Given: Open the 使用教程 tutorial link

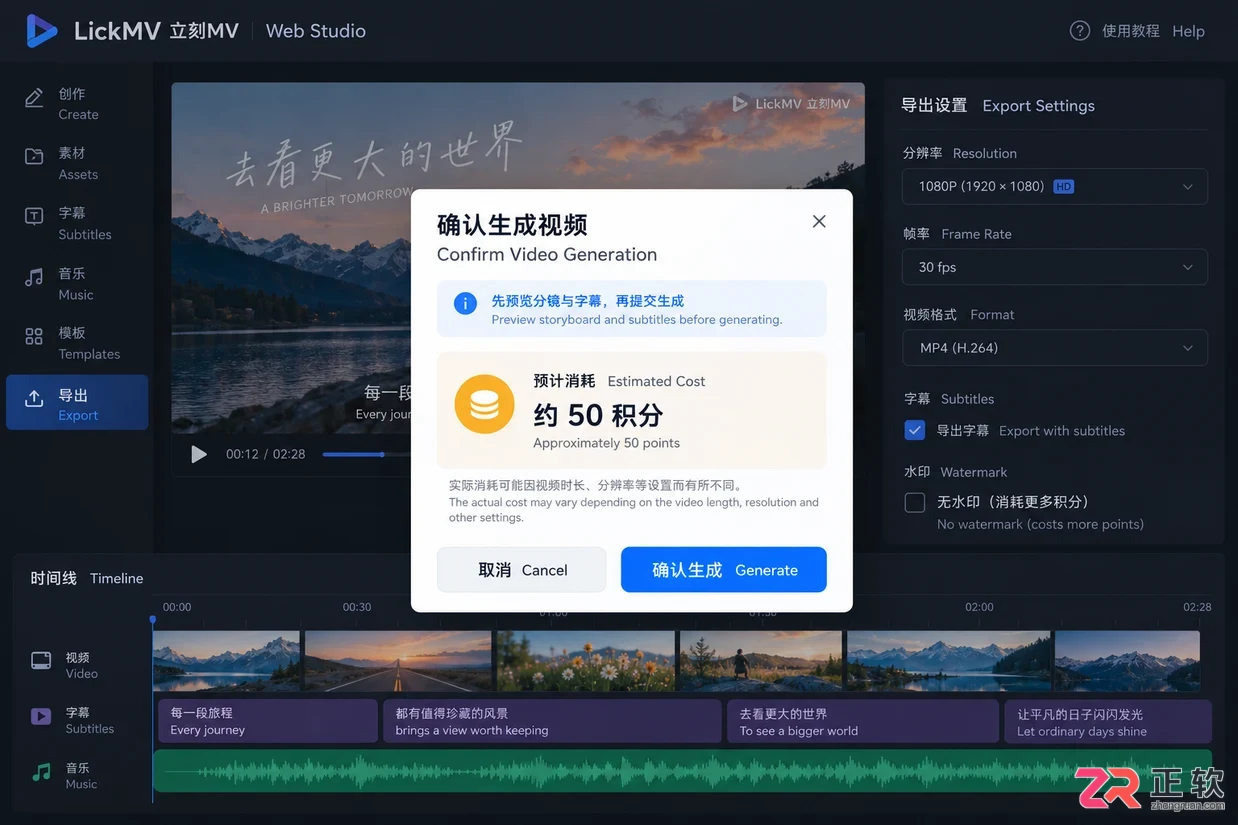Looking at the screenshot, I should [1131, 31].
